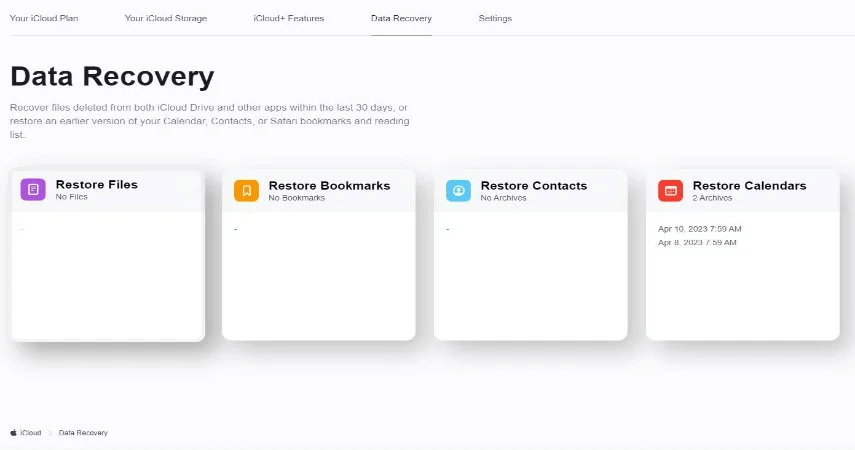Click the purple Restore Files icon
The height and width of the screenshot is (450, 855).
tap(33, 190)
